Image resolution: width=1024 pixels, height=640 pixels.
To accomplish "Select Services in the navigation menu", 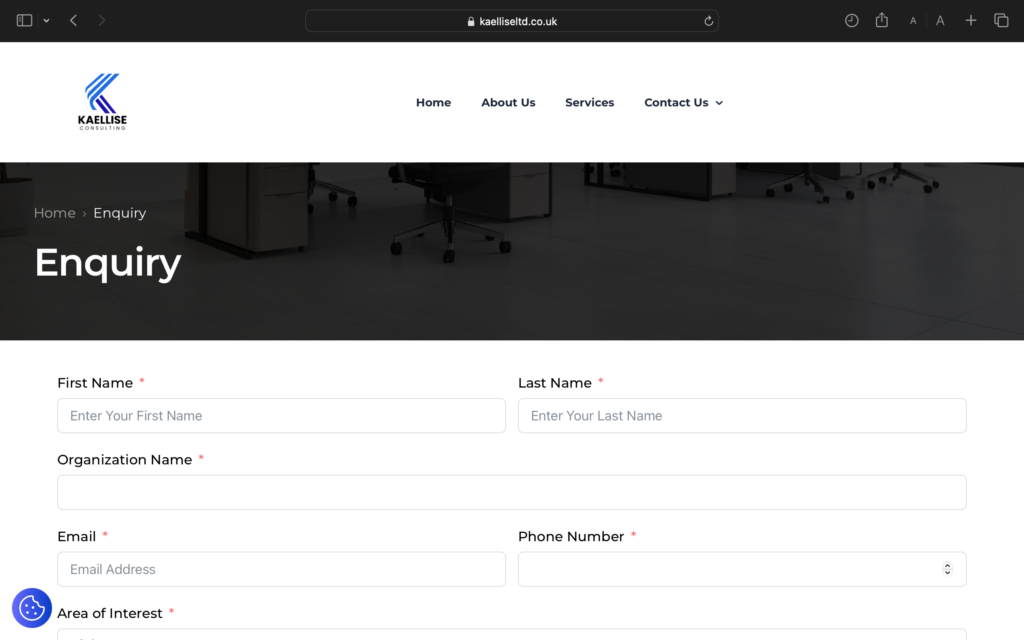I will 589,102.
